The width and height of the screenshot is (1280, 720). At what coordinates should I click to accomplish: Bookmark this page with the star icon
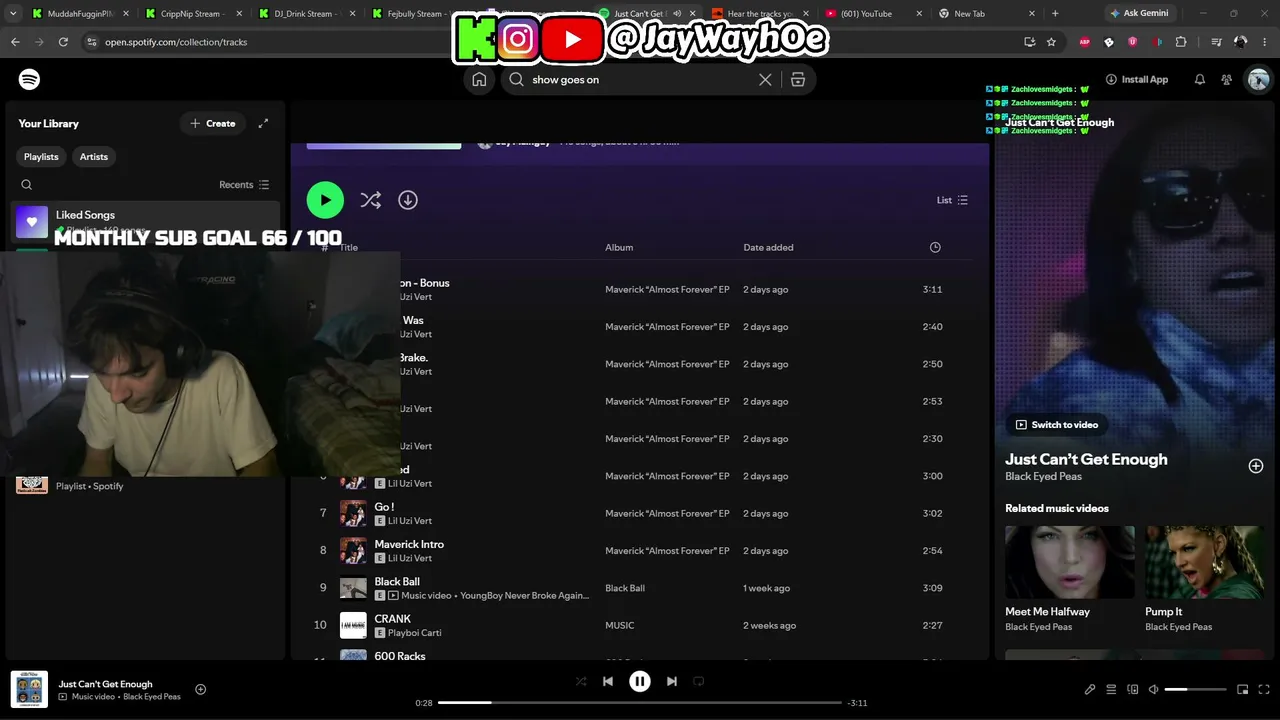click(1051, 42)
